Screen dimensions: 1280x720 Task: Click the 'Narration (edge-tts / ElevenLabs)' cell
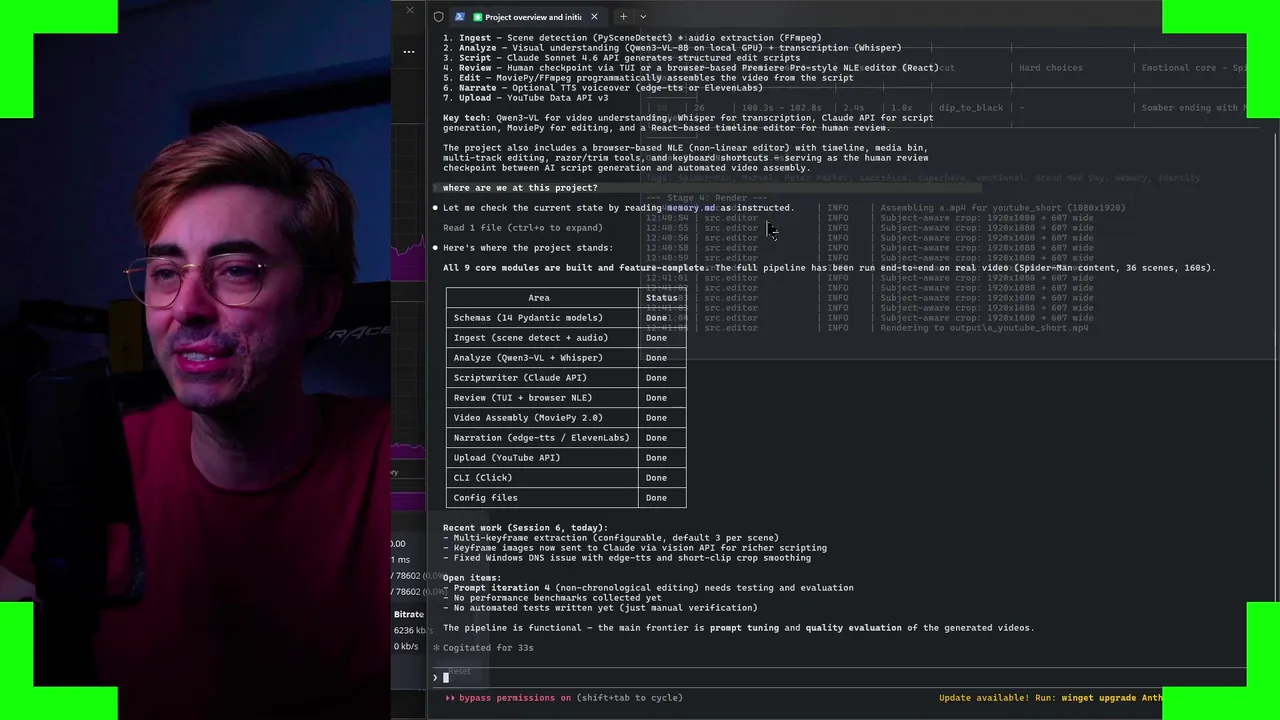point(542,438)
